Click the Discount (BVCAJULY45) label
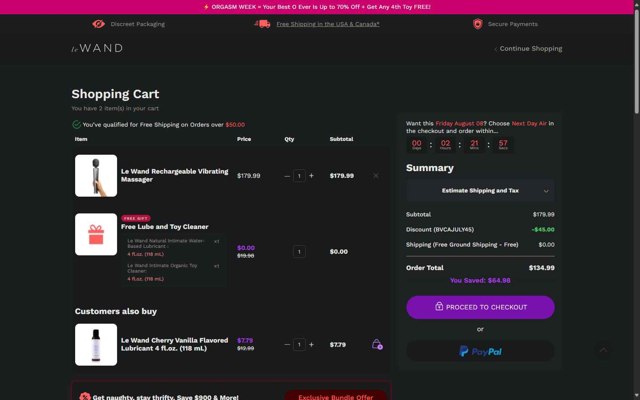 click(x=440, y=229)
